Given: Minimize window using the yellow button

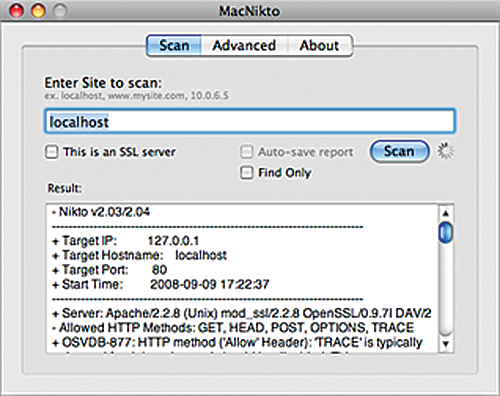Looking at the screenshot, I should click(x=38, y=11).
